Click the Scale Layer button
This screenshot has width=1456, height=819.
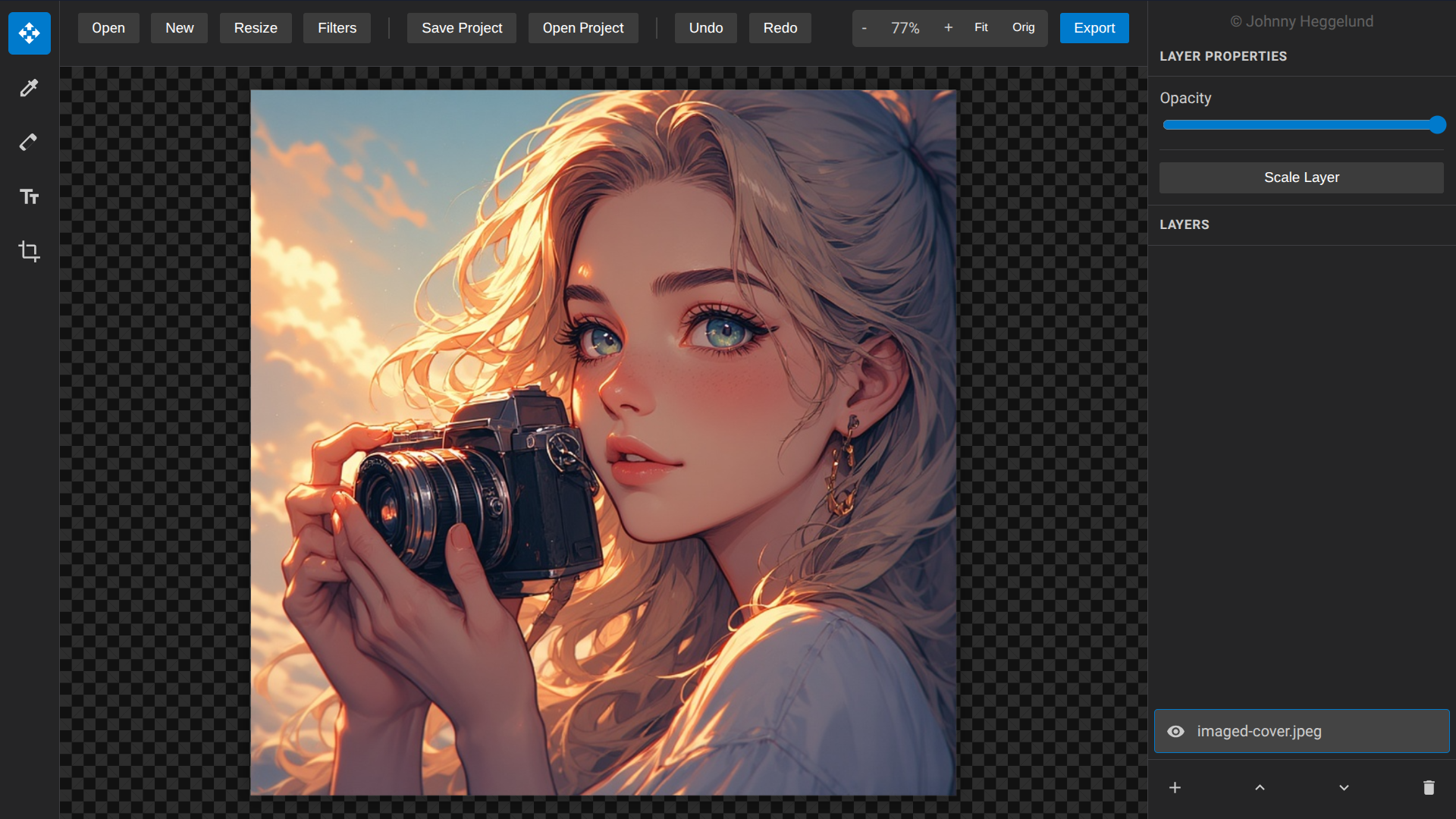[1301, 177]
